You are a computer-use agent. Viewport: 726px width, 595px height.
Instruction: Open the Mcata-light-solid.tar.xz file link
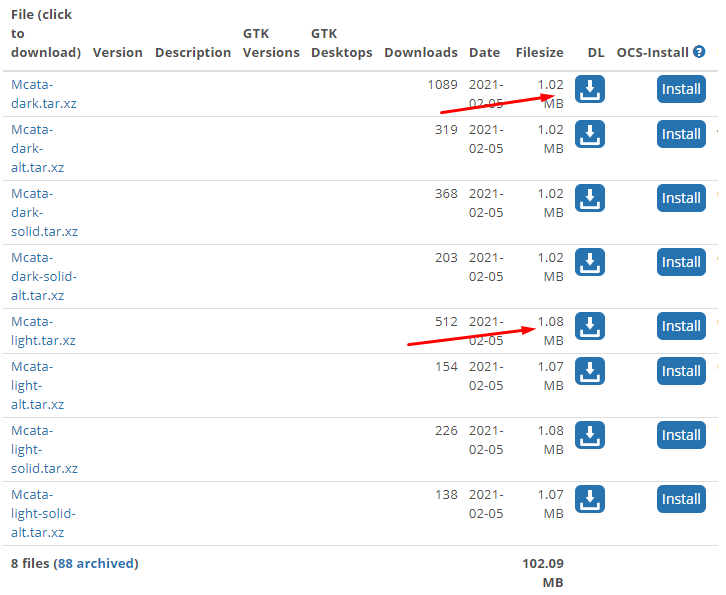[43, 449]
